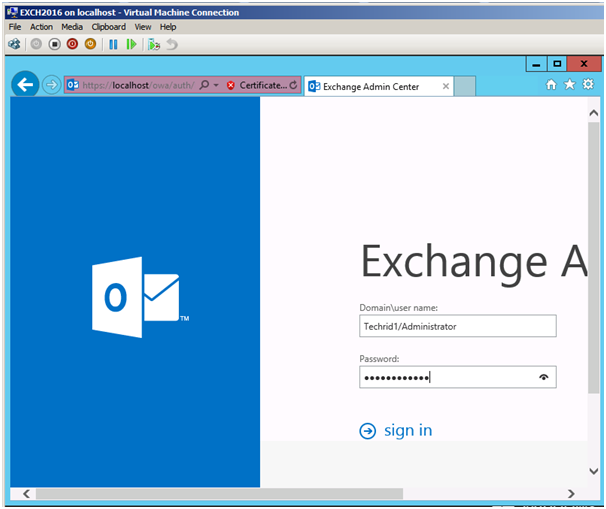
Task: Reveal password with the eye icon
Action: click(544, 377)
